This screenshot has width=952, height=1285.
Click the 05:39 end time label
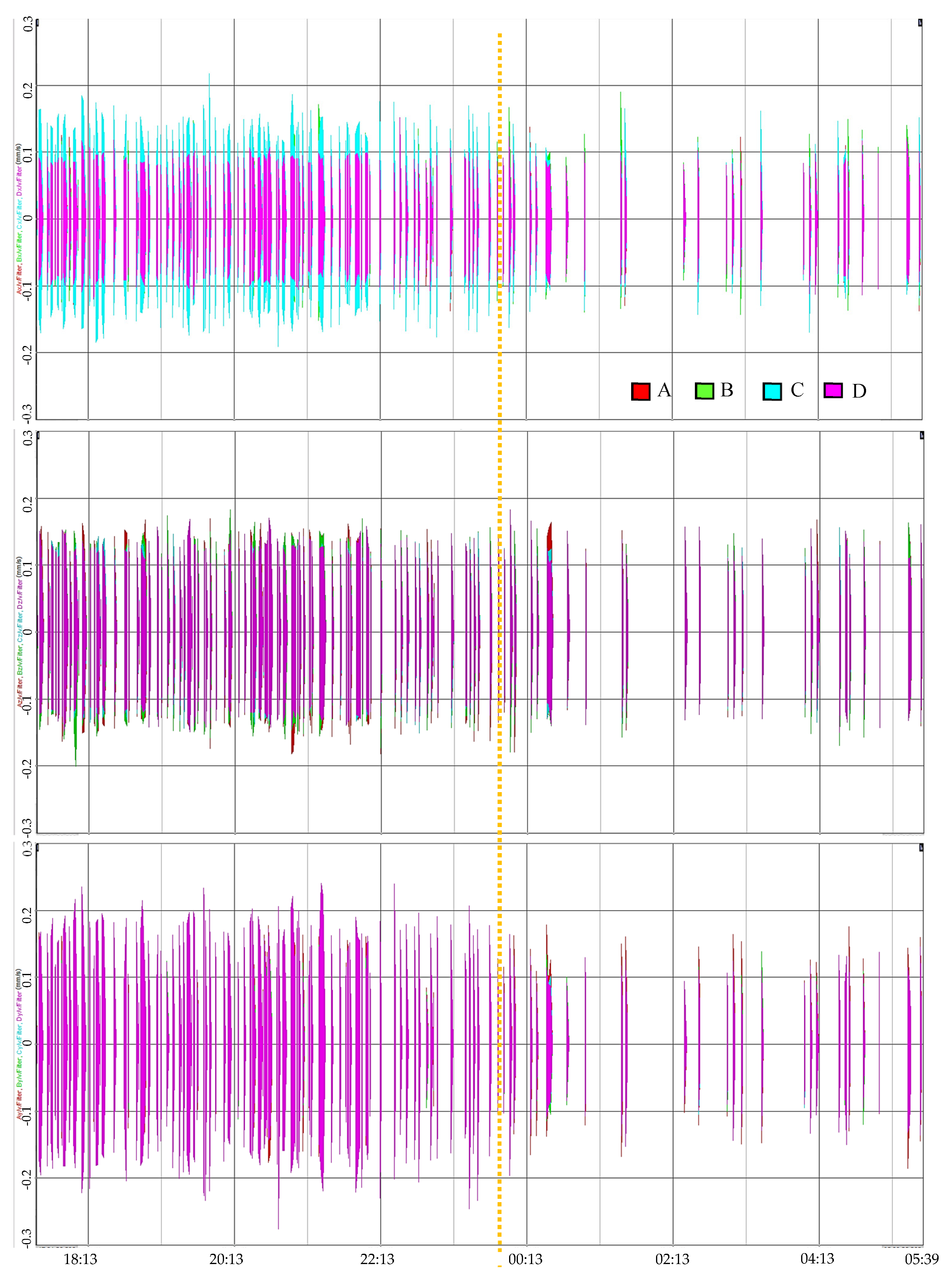[921, 1259]
